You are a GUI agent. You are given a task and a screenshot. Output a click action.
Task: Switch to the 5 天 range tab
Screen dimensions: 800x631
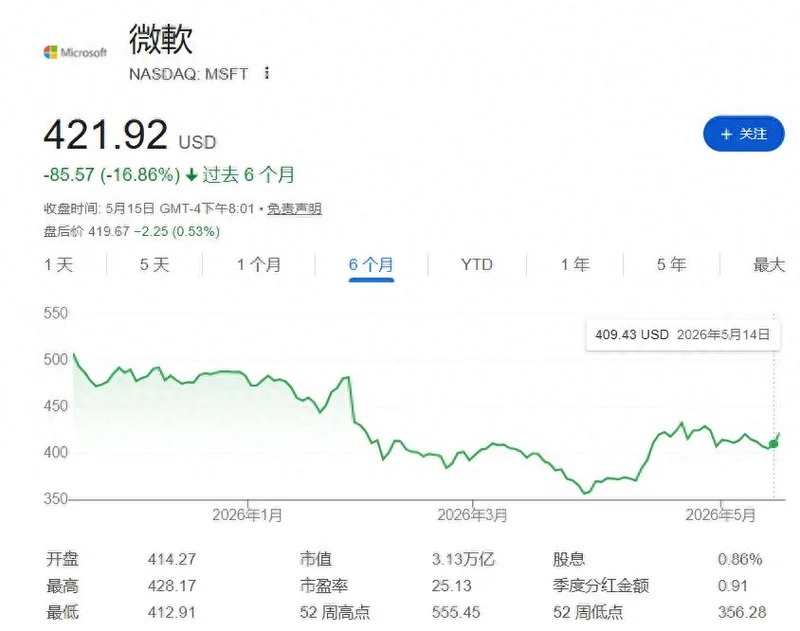[x=154, y=265]
